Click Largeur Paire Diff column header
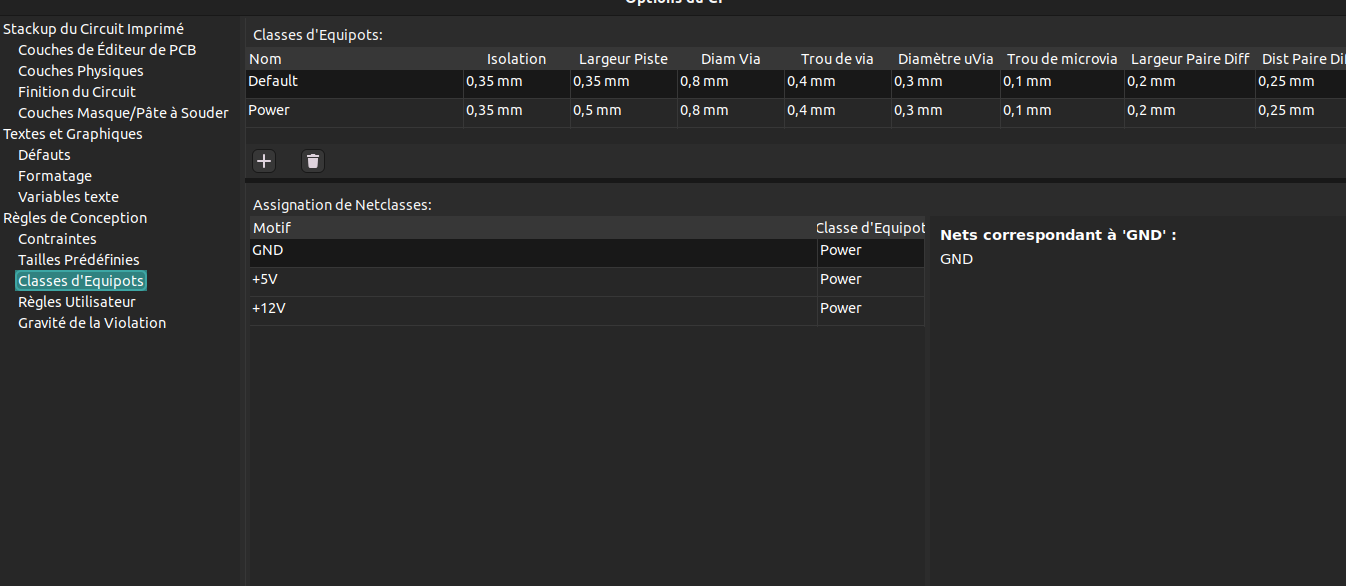 [x=1190, y=59]
